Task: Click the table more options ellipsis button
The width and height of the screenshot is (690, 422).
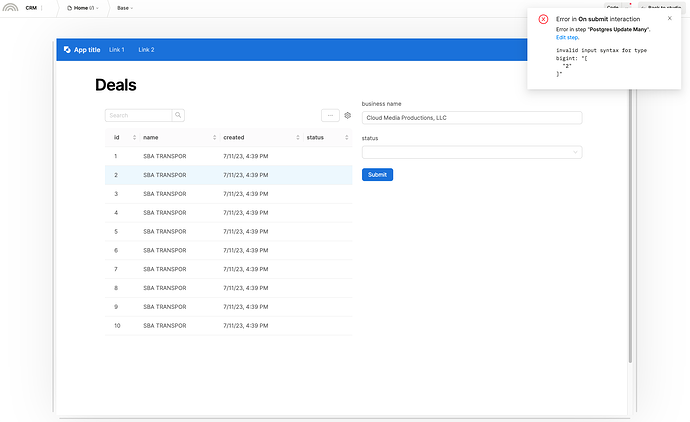Action: (x=330, y=116)
